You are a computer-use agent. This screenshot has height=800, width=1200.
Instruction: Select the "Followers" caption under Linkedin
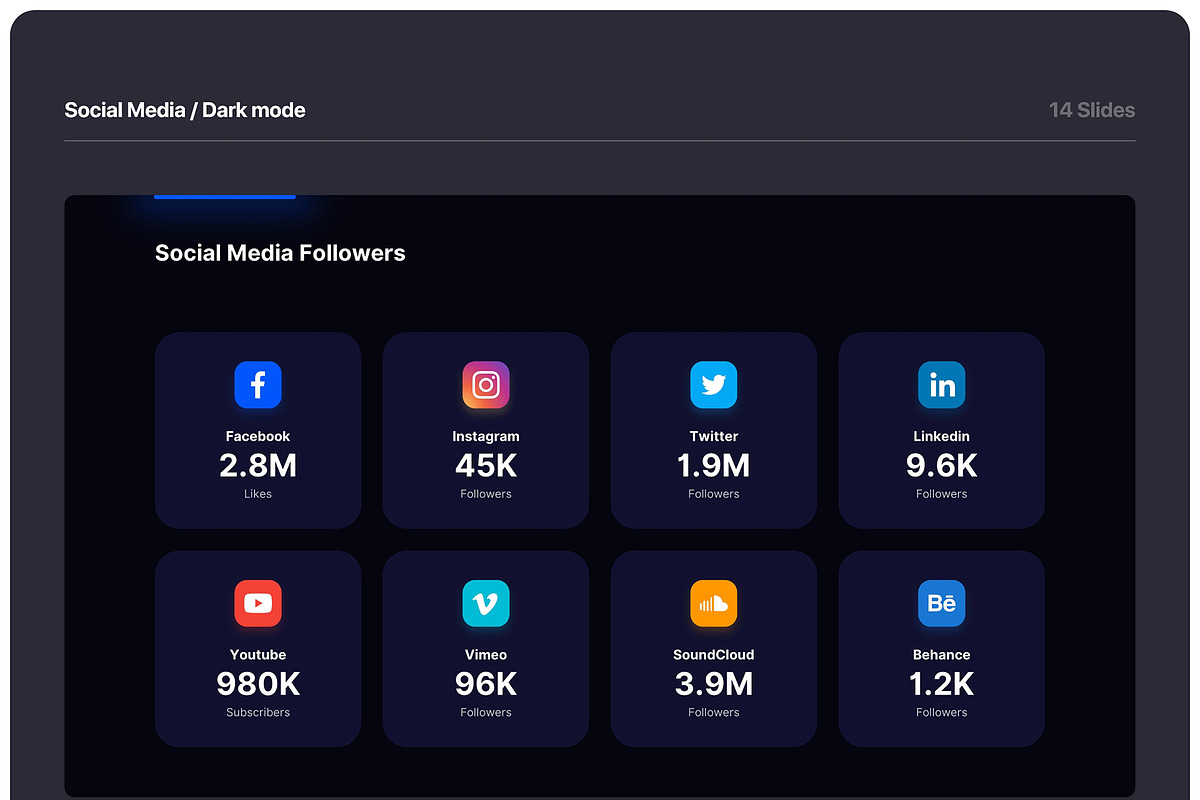click(942, 494)
